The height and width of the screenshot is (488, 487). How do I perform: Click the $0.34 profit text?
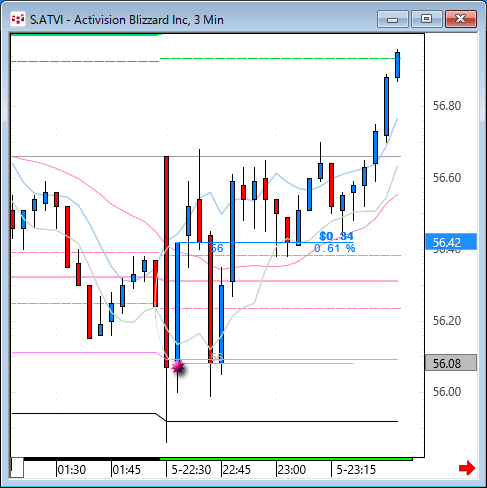click(x=336, y=236)
